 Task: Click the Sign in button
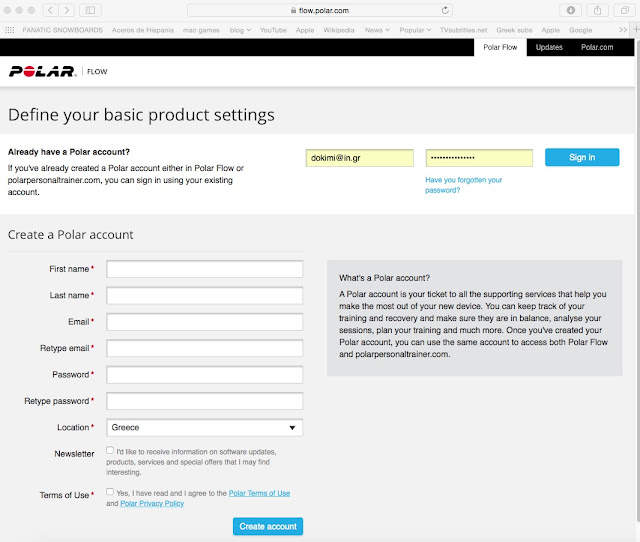coord(582,157)
